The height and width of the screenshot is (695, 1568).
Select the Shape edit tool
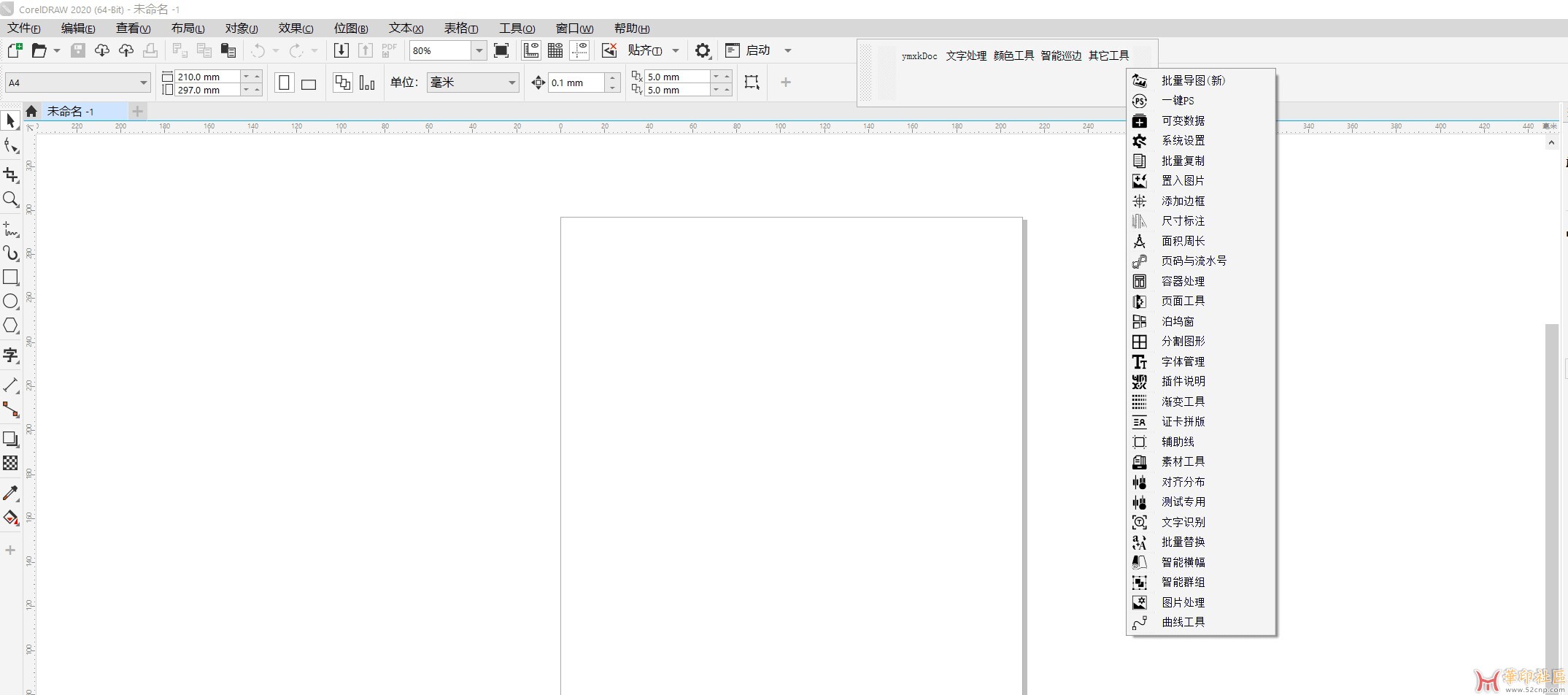[x=10, y=147]
